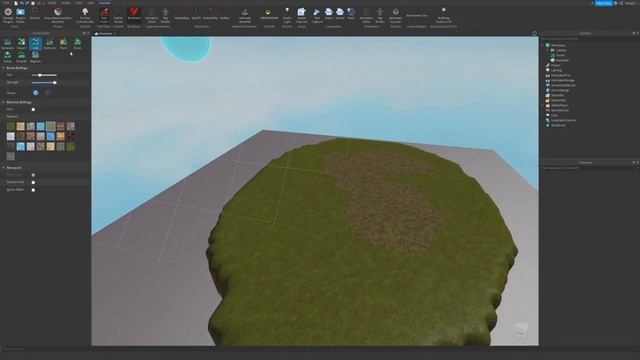Select the Add terrain tool
The width and height of the screenshot is (640, 360).
(x=35, y=44)
